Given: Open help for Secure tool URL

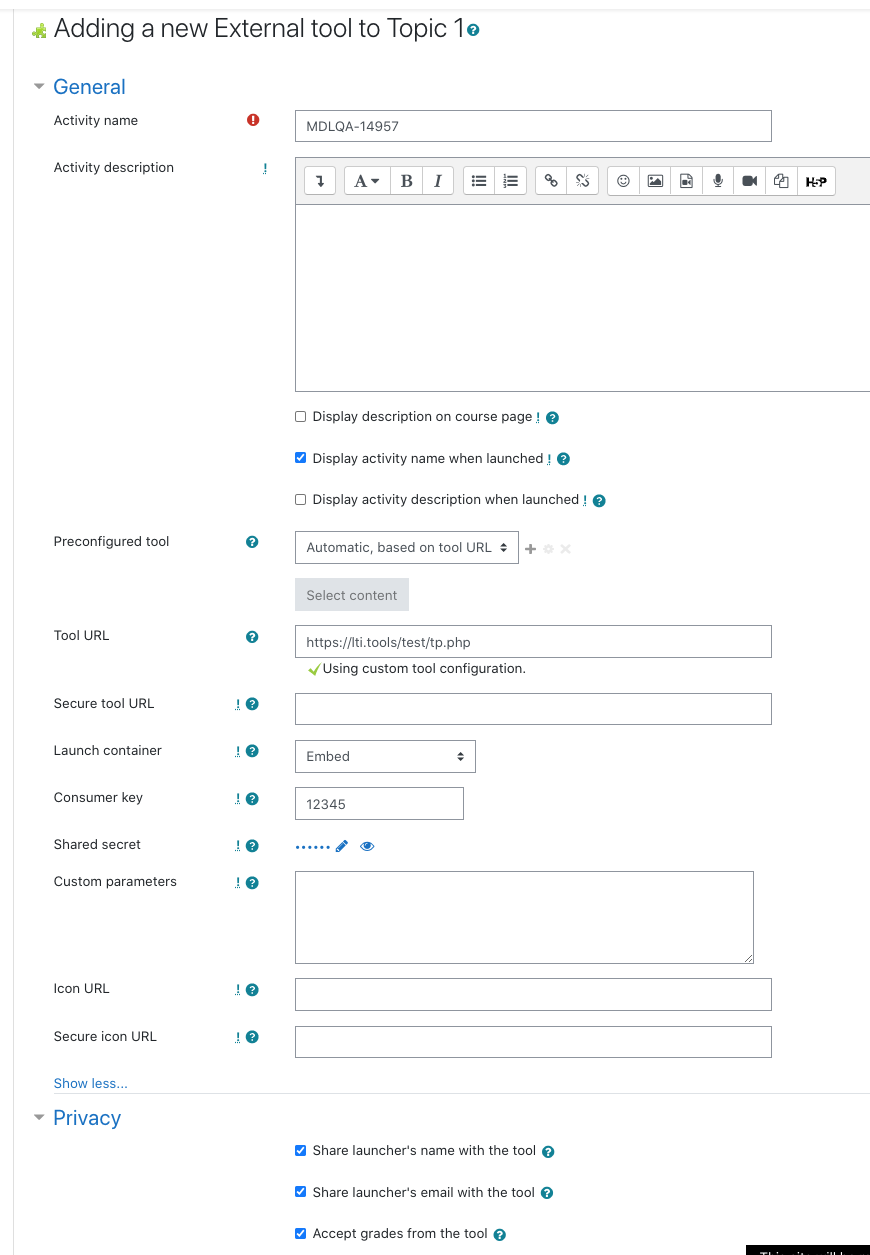Looking at the screenshot, I should coord(252,704).
